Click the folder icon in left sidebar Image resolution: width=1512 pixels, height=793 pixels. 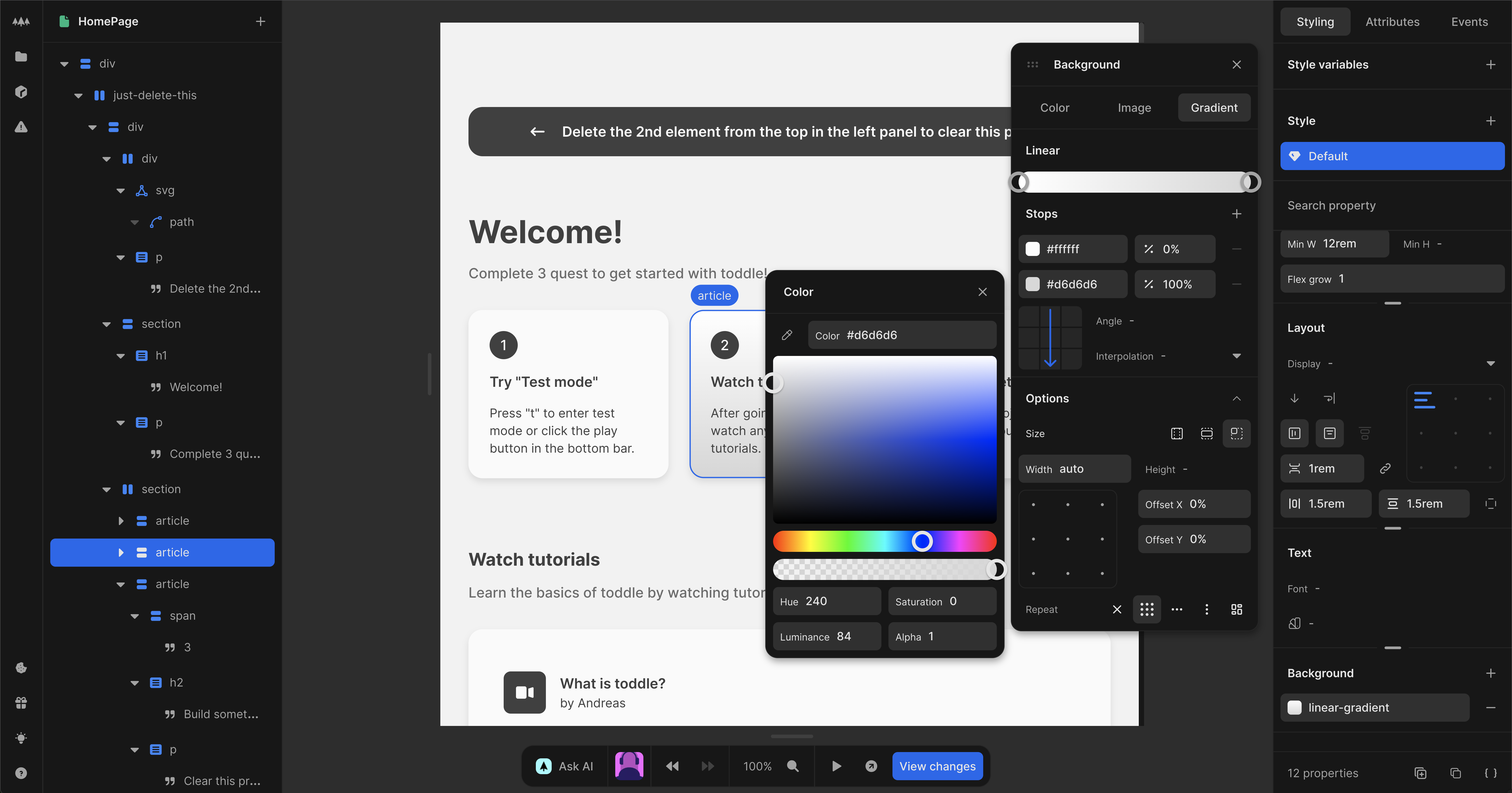pos(21,56)
